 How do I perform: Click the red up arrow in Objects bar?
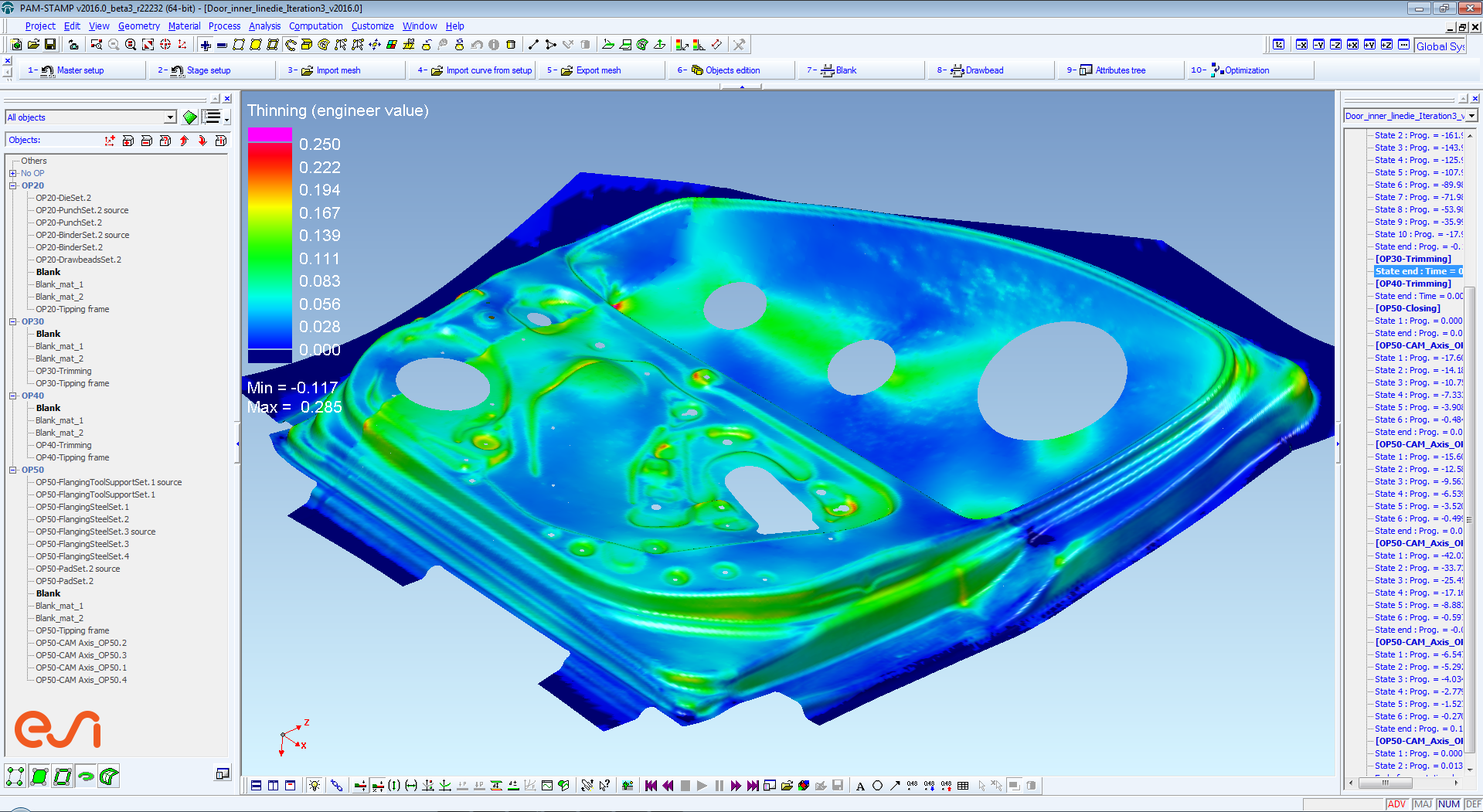[x=184, y=141]
